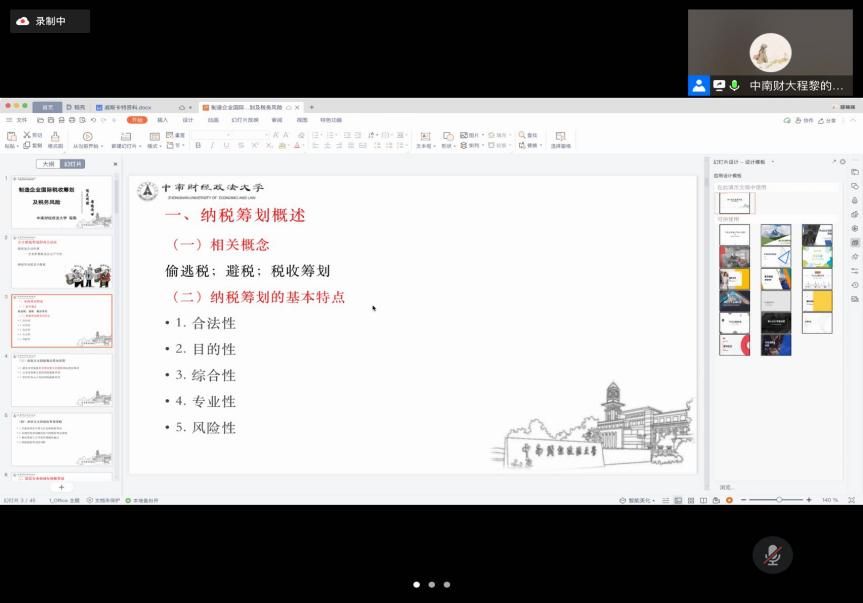Screen dimensions: 863x603
Task: Open the Design (设计) ribbon tab
Action: pos(188,120)
